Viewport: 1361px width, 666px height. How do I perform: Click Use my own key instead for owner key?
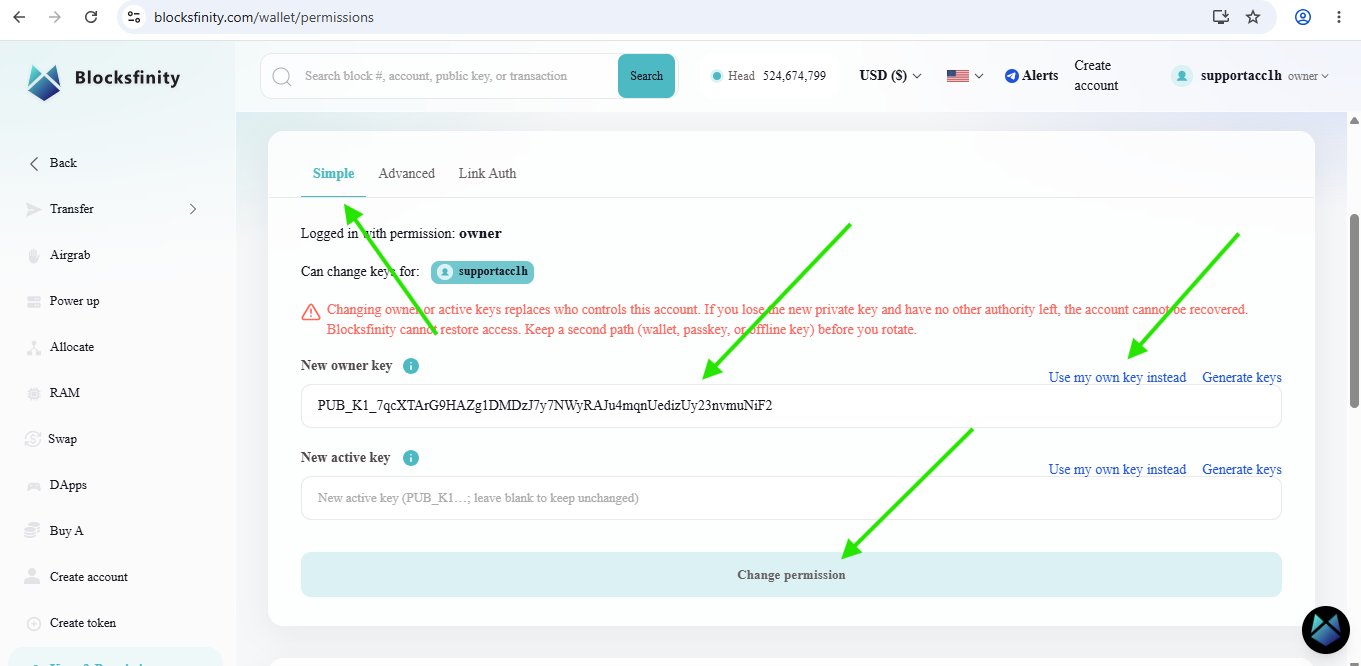coord(1117,377)
